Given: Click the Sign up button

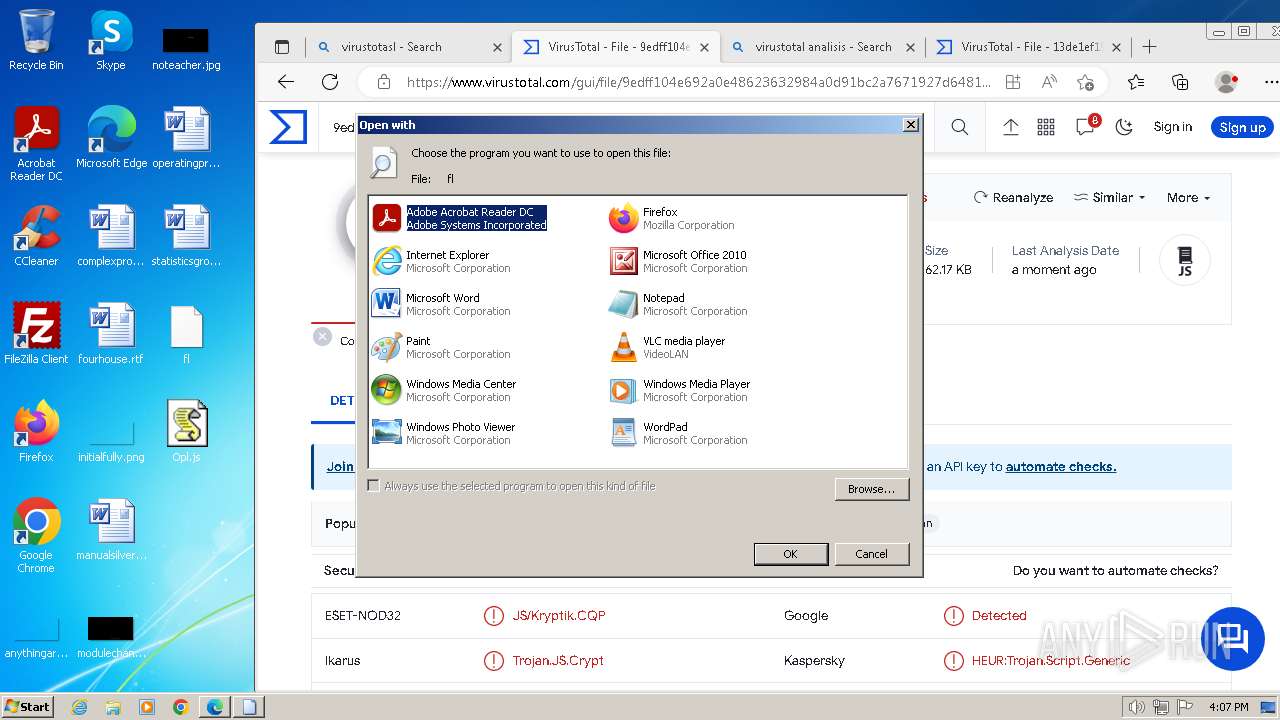Looking at the screenshot, I should [x=1243, y=127].
